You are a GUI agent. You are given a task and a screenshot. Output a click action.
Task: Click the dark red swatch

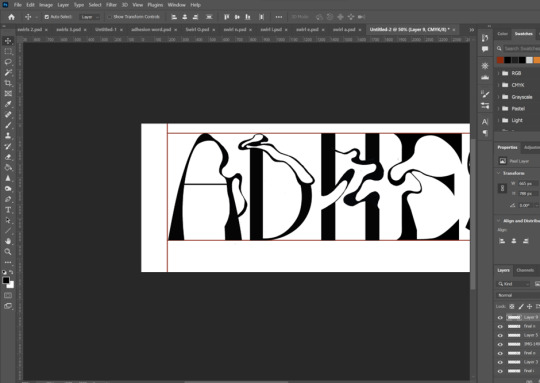500,60
